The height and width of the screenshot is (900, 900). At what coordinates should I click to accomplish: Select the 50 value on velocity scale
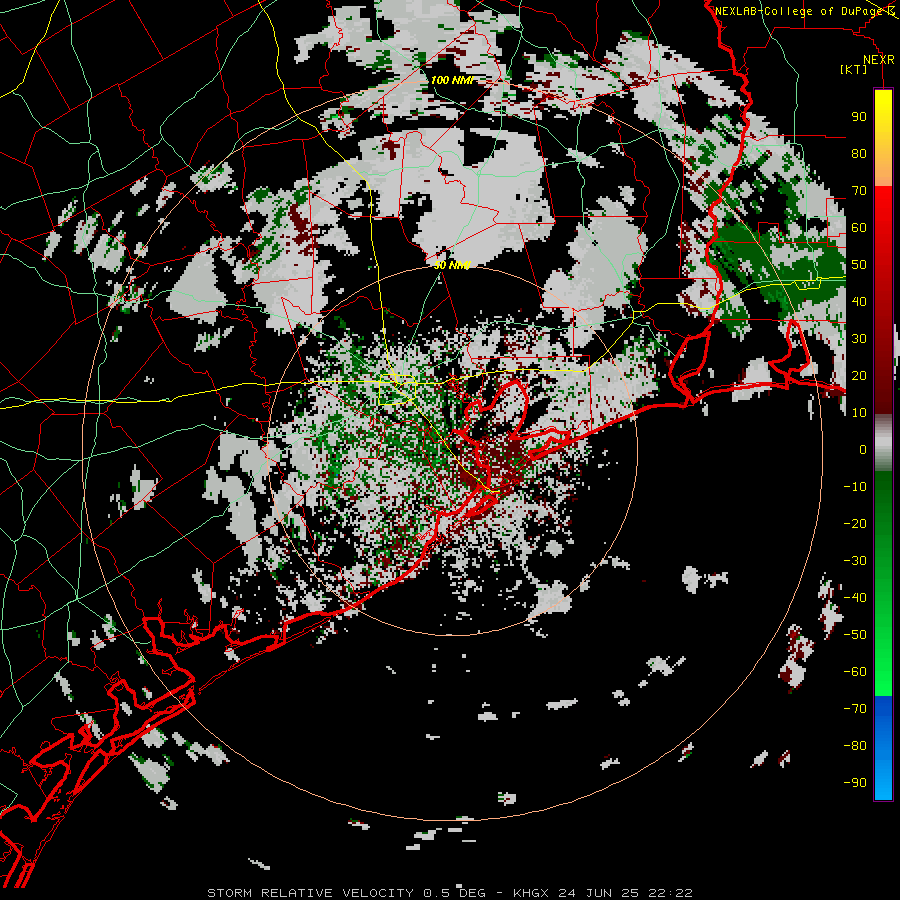point(859,265)
